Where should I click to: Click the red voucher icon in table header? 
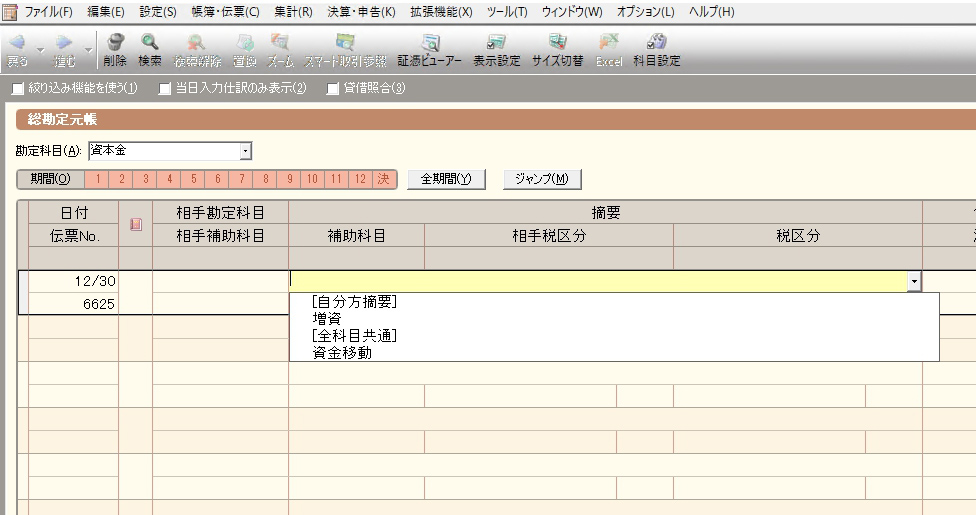(x=136, y=224)
